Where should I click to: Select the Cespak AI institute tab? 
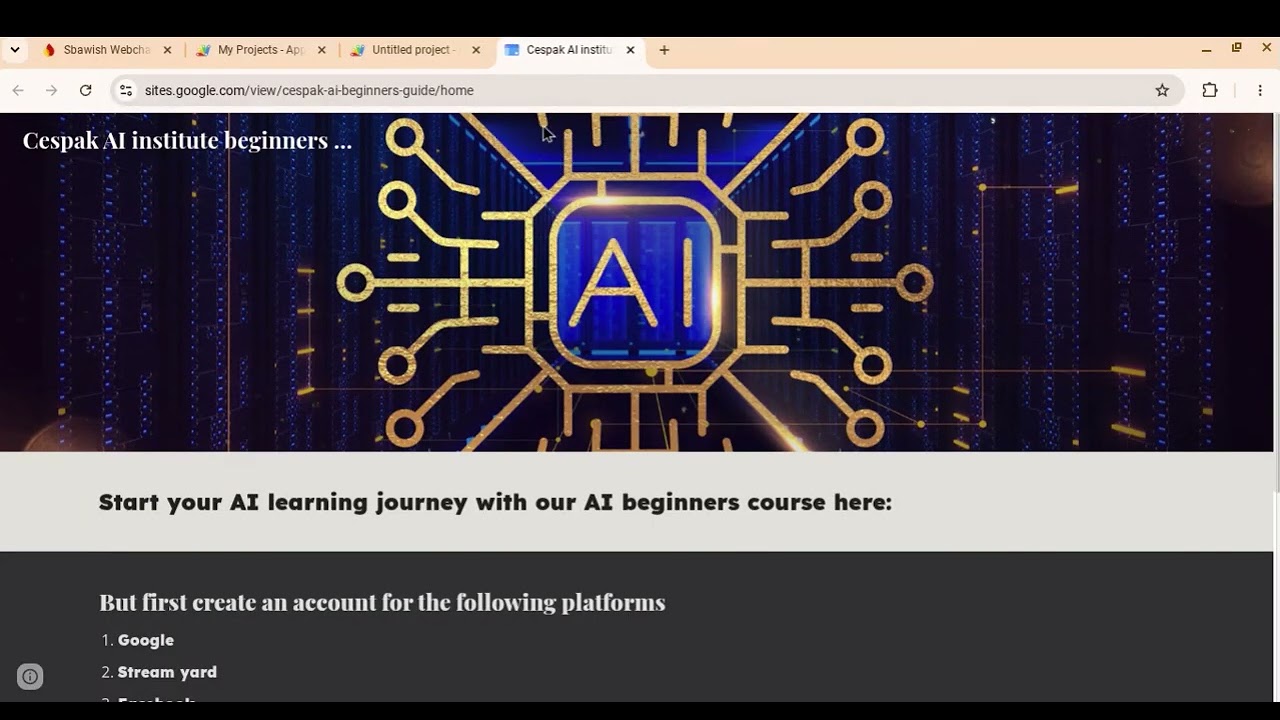(570, 50)
